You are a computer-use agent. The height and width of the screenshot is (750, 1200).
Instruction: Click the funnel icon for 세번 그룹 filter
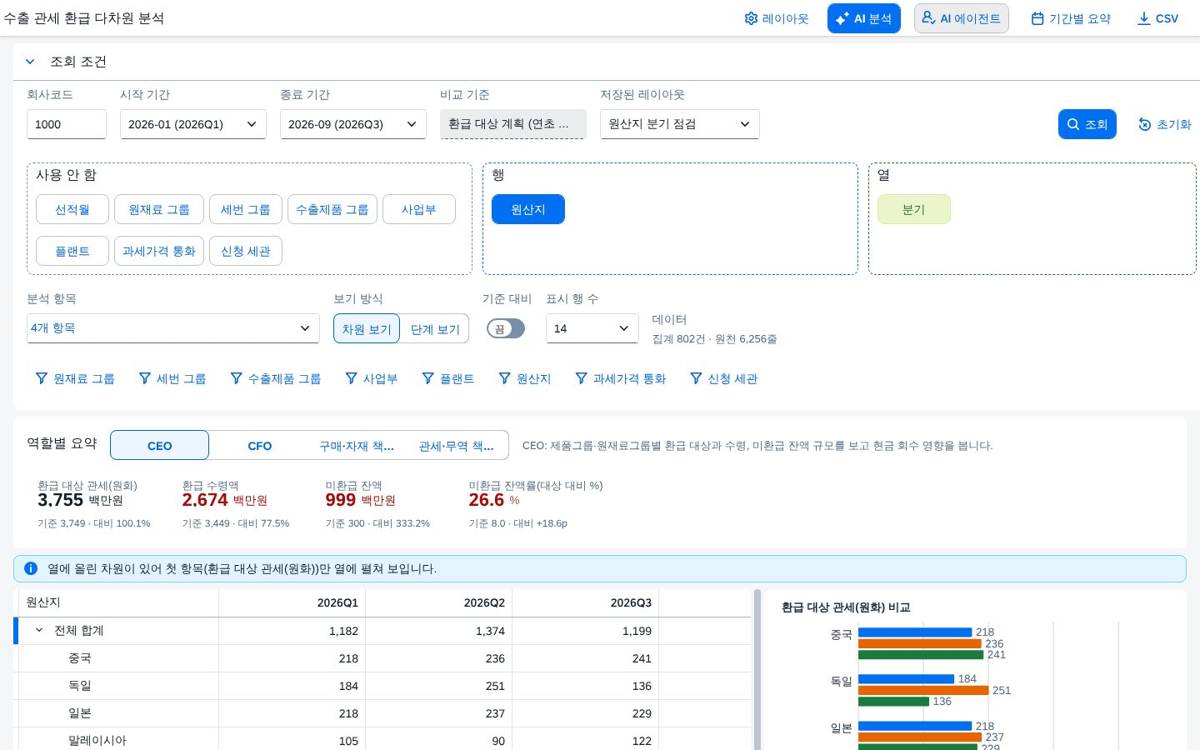(x=145, y=378)
